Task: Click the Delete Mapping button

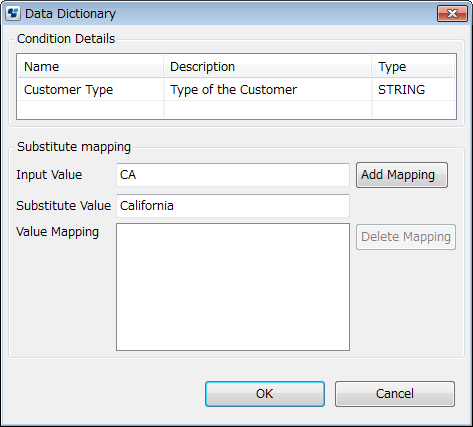Action: (406, 237)
